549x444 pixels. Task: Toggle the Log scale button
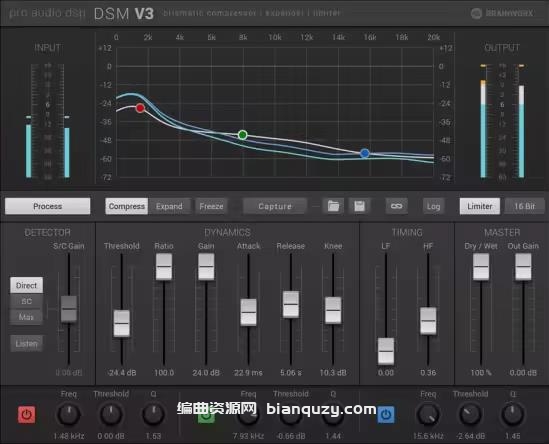click(x=433, y=206)
